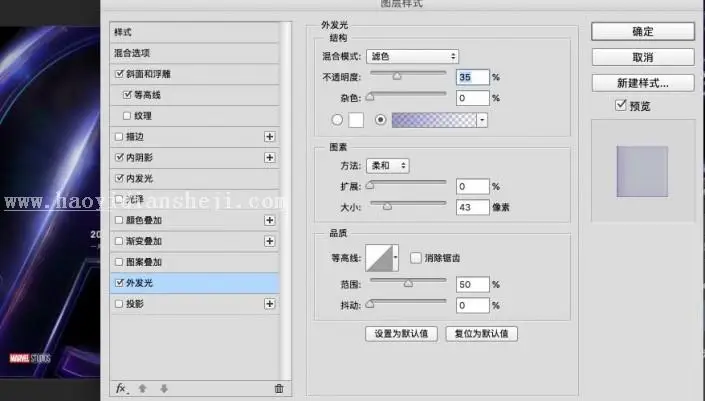Adjust the 不透明度 opacity slider
This screenshot has height=401, width=705.
pyautogui.click(x=397, y=76)
